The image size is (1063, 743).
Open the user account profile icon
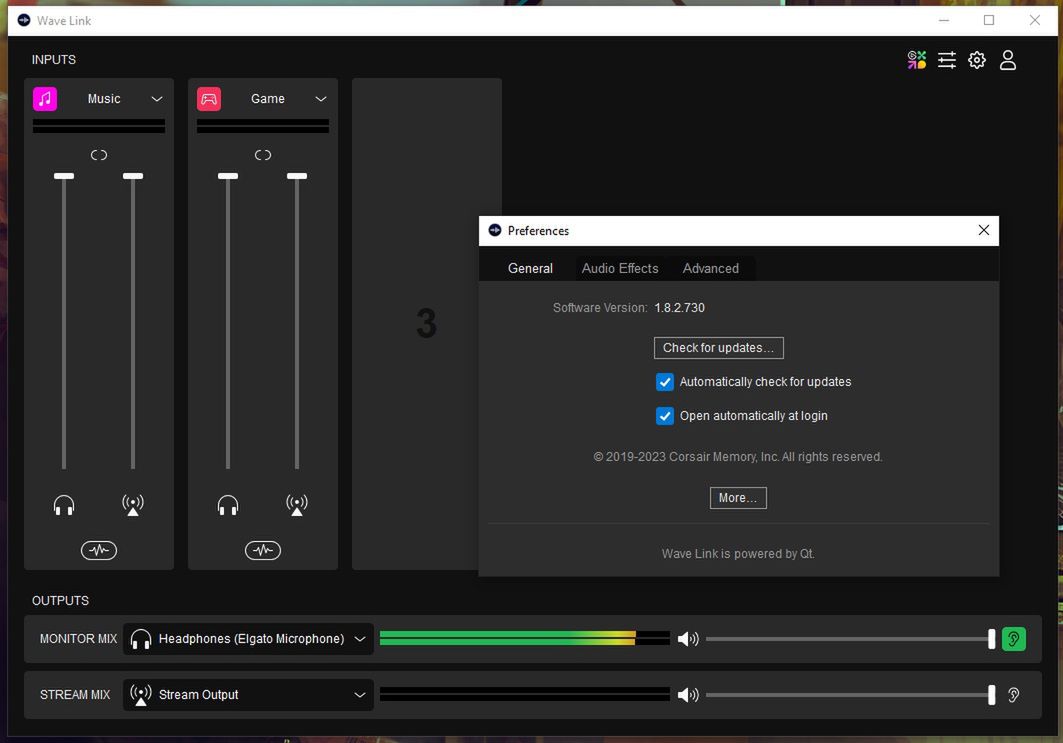coord(1008,60)
